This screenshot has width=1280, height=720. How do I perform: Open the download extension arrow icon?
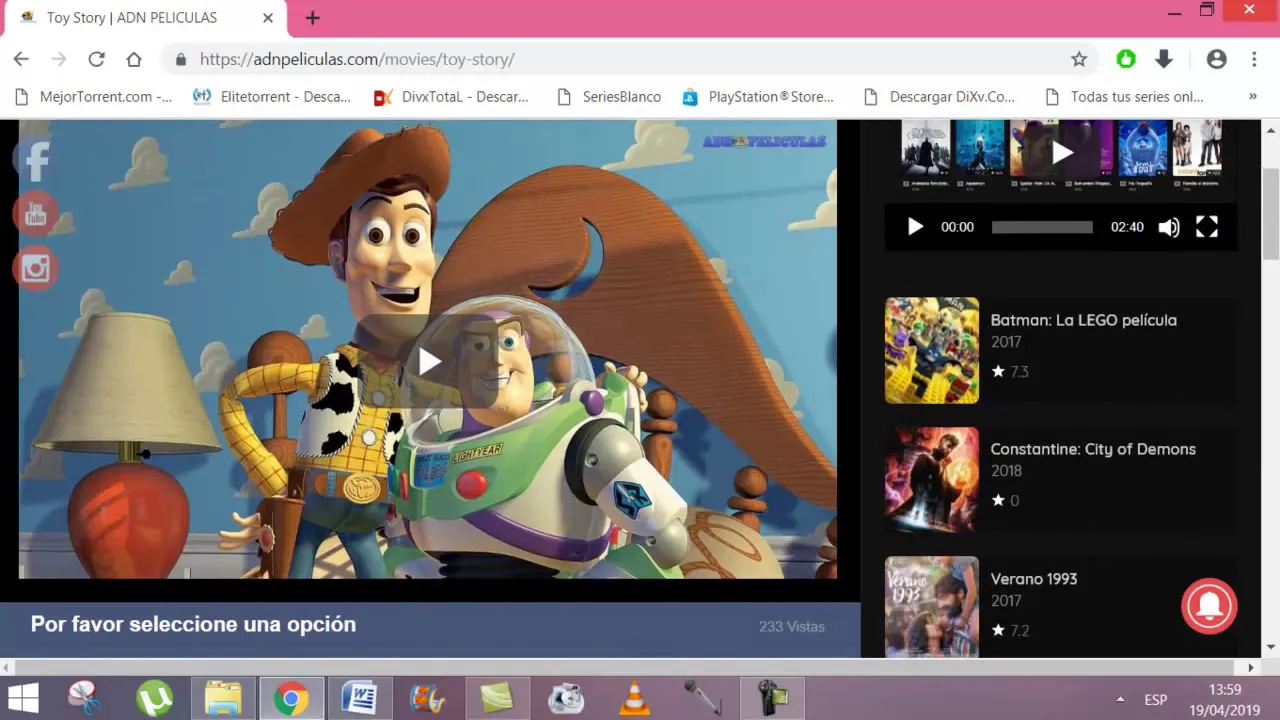(x=1164, y=59)
